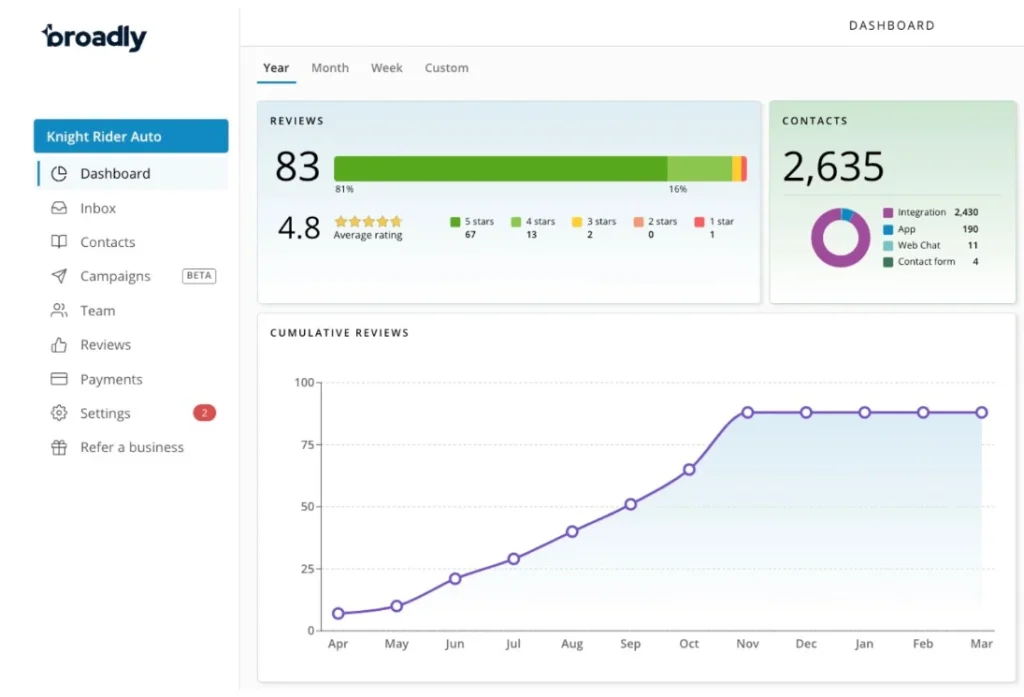Go to the Contacts page
Viewport: 1024px width, 697px height.
point(131,242)
